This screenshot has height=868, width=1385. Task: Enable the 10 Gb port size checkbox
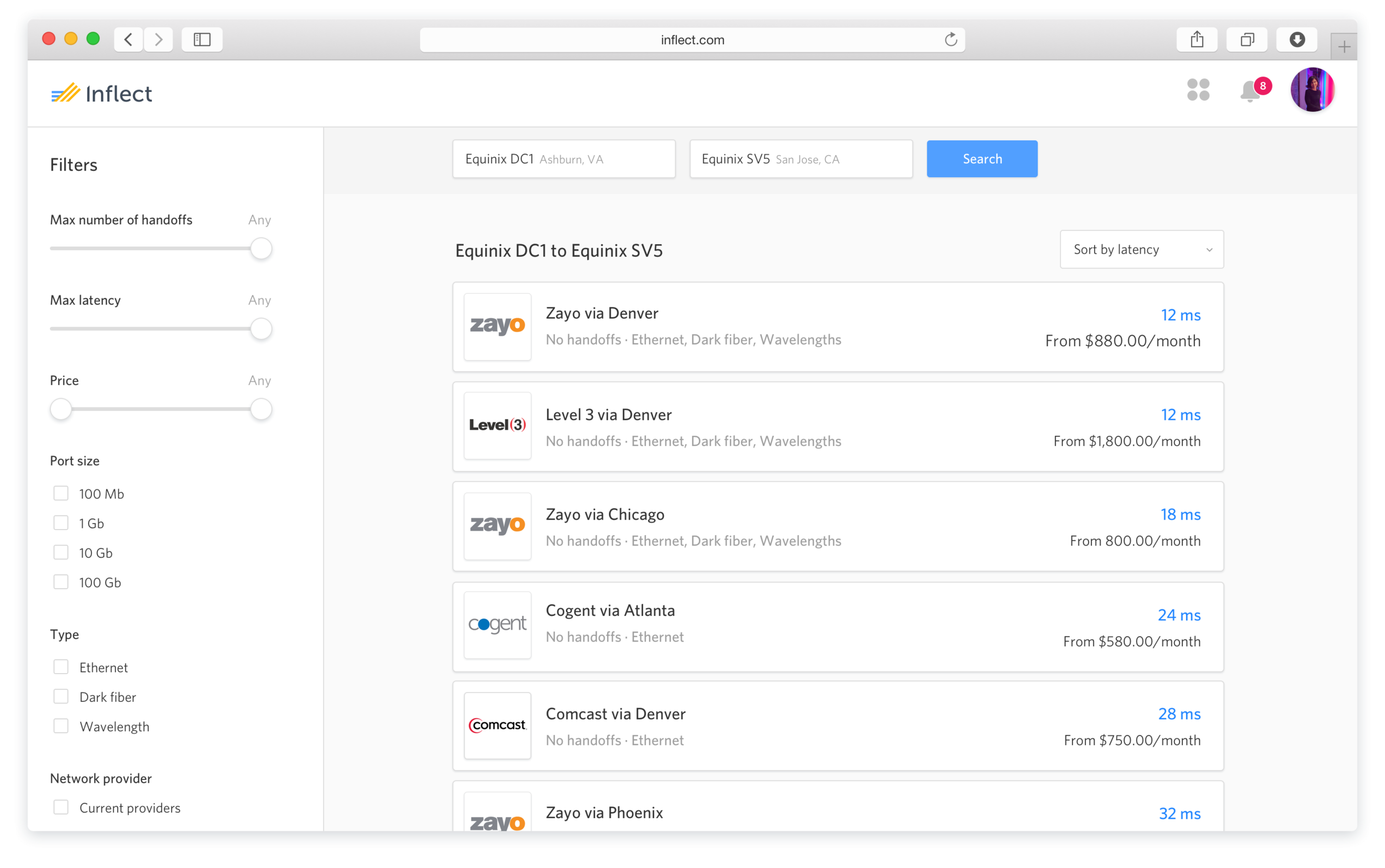pos(61,552)
